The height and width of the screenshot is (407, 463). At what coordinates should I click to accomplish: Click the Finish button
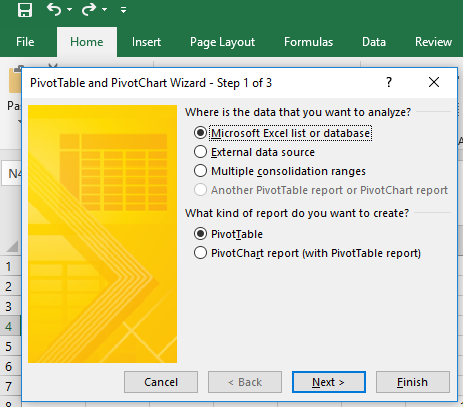coord(413,382)
